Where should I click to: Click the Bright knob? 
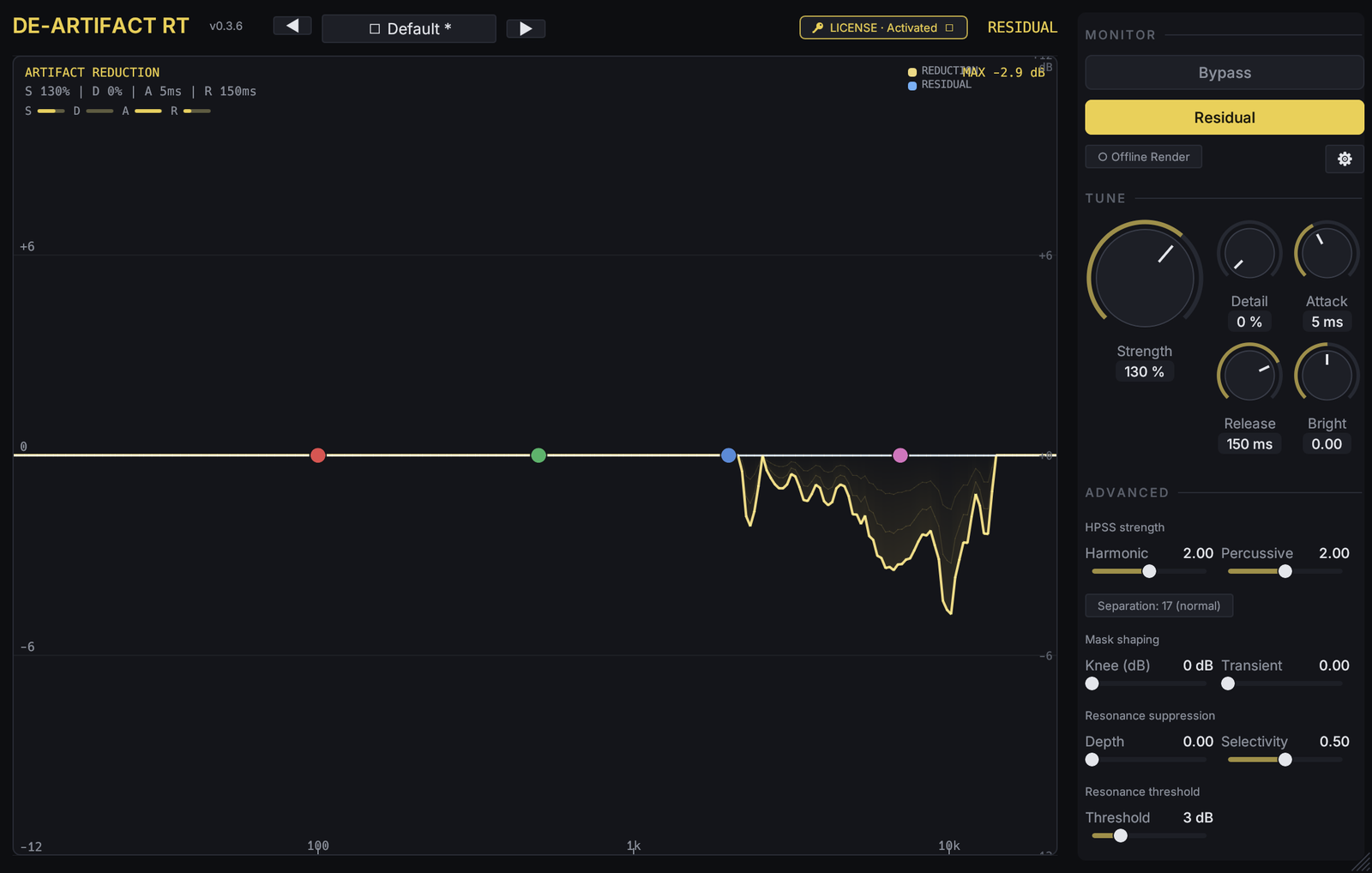(x=1327, y=375)
